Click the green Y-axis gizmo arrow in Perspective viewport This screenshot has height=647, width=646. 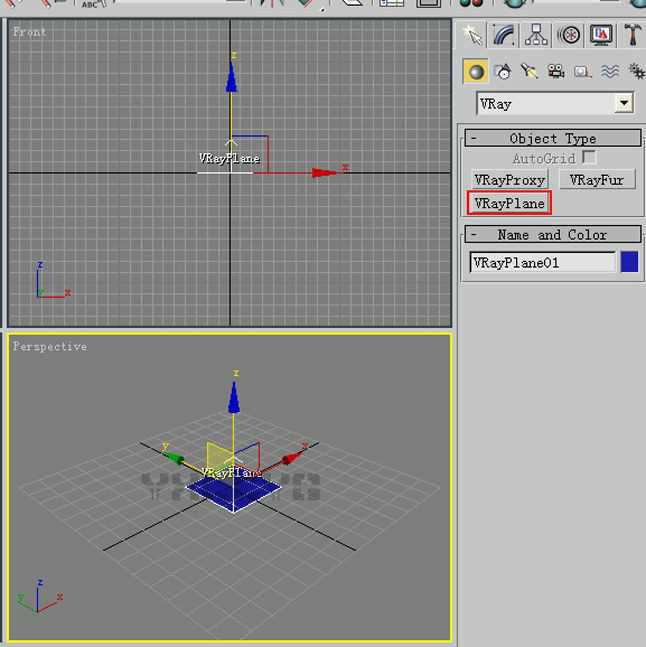point(173,458)
